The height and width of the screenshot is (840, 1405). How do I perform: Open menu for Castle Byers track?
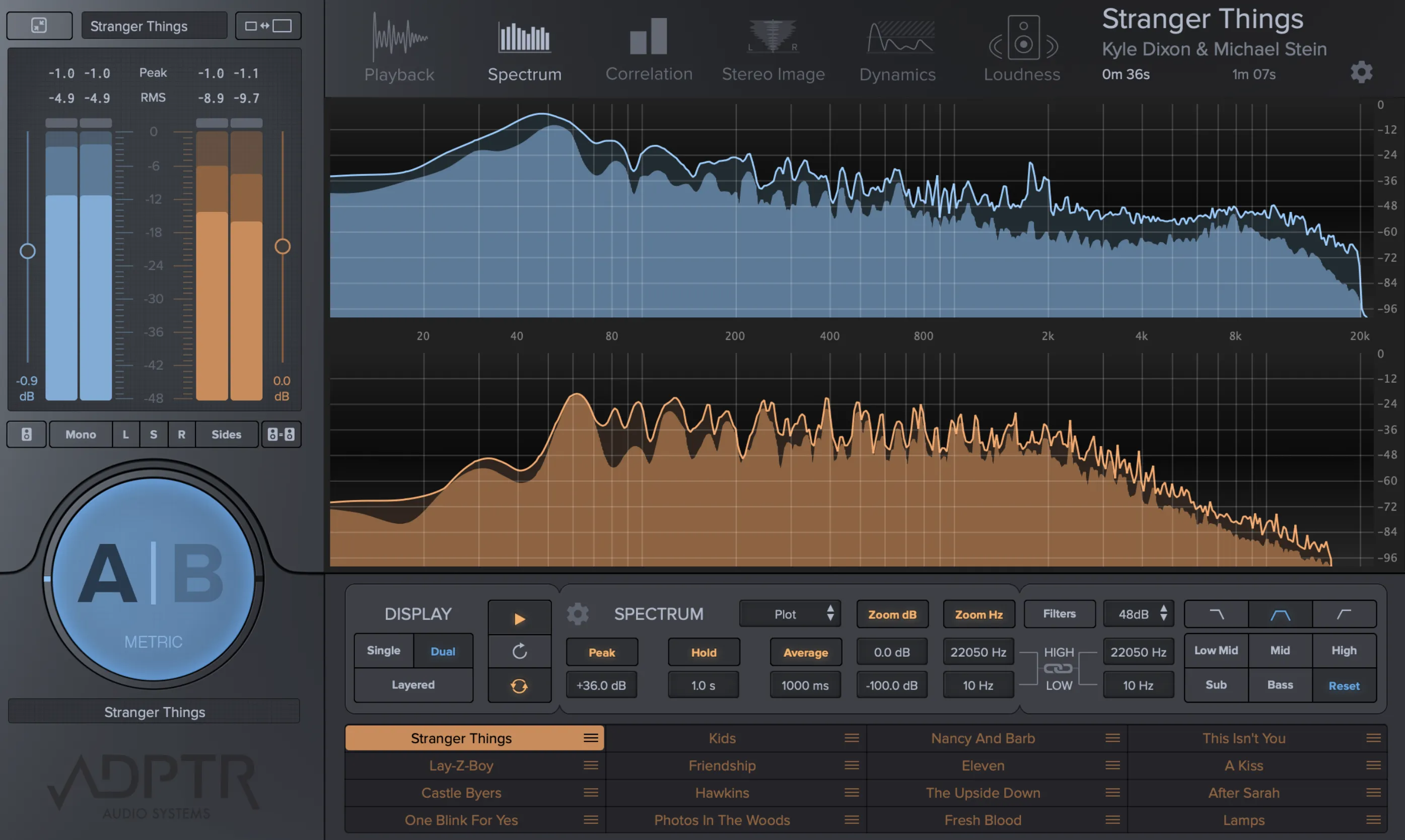591,793
